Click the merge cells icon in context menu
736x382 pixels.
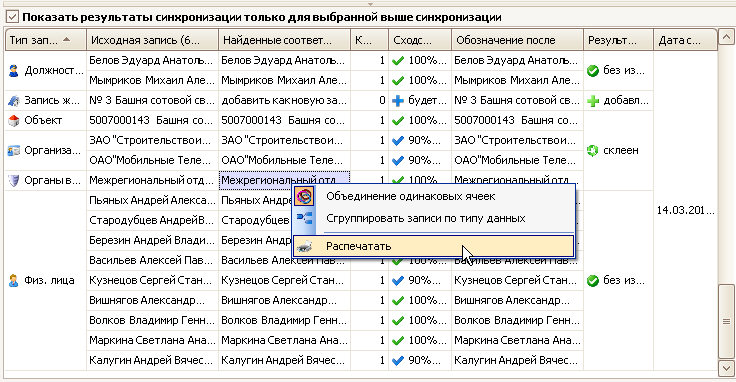[304, 197]
